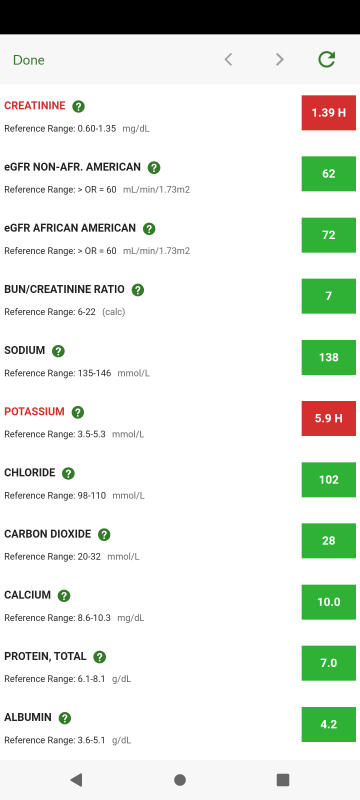Open help for PROTEIN, TOTAL
This screenshot has height=800, width=360.
[99, 657]
